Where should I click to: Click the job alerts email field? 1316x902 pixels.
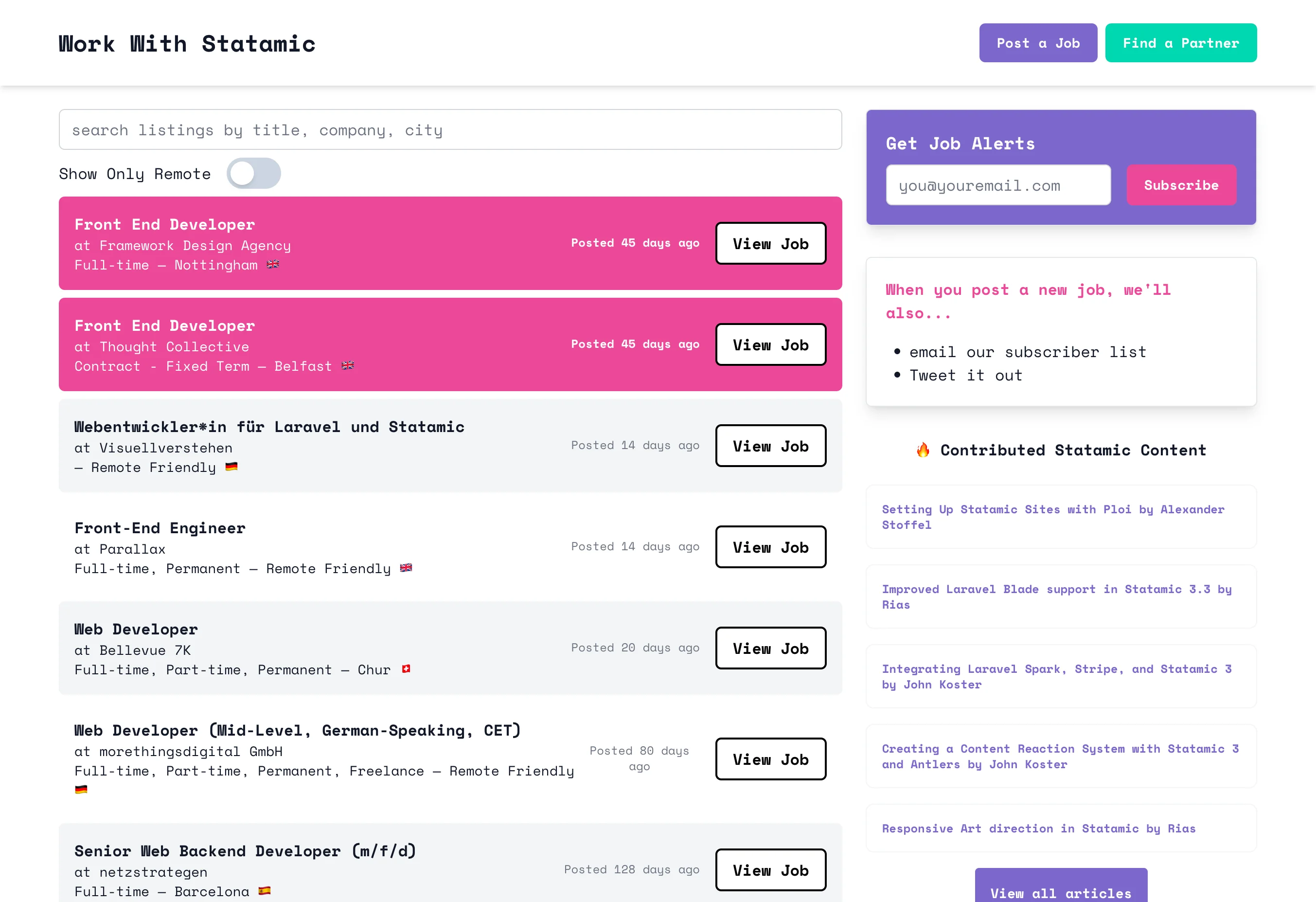pyautogui.click(x=998, y=185)
